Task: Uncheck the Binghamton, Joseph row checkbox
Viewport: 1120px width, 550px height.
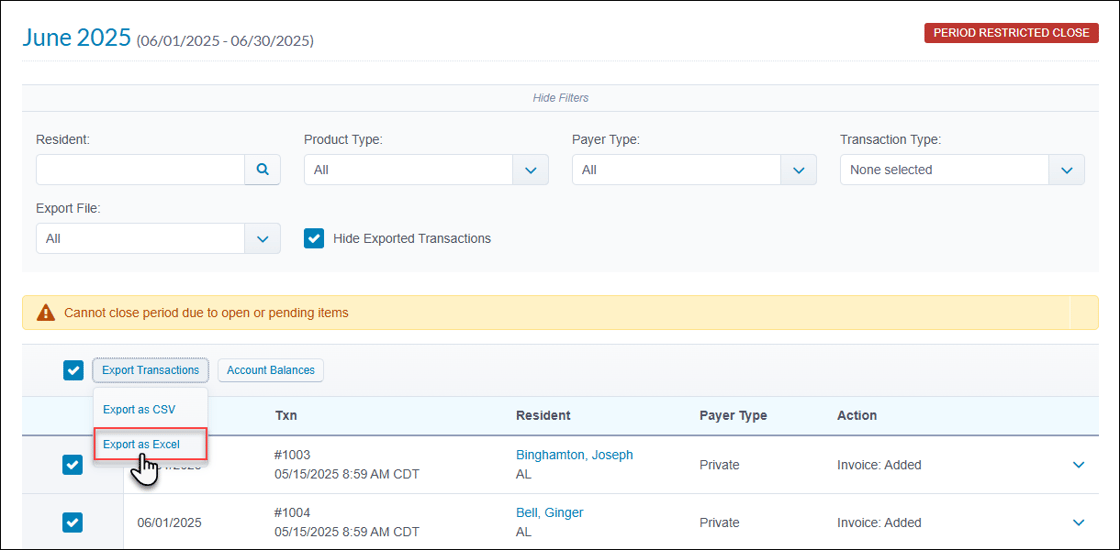Action: 73,465
